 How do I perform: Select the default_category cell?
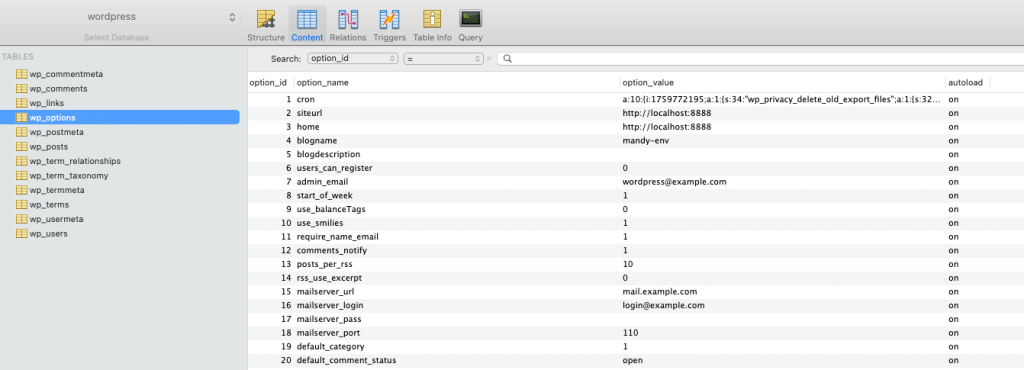(x=330, y=347)
